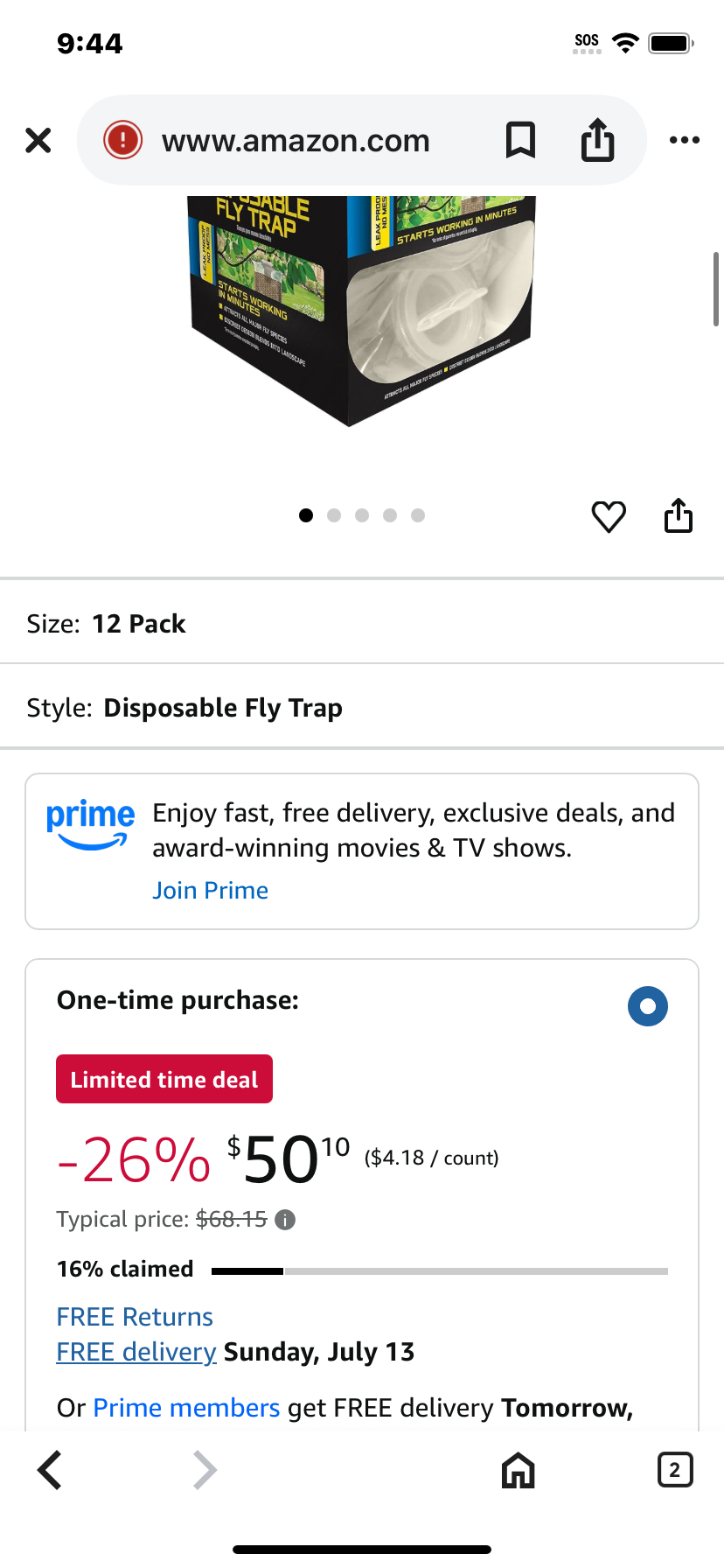Screen dimensions: 724x1568
Task: Open the three-dot more options menu
Action: (x=684, y=140)
